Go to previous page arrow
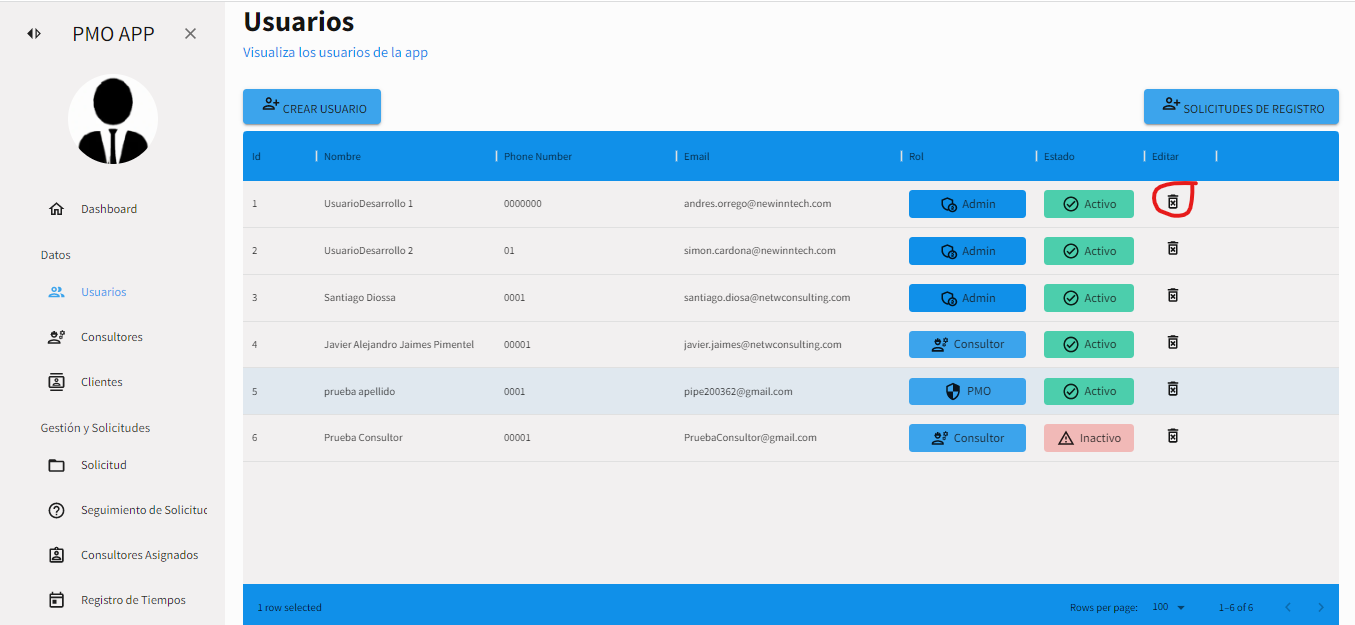This screenshot has width=1355, height=625. (1288, 607)
